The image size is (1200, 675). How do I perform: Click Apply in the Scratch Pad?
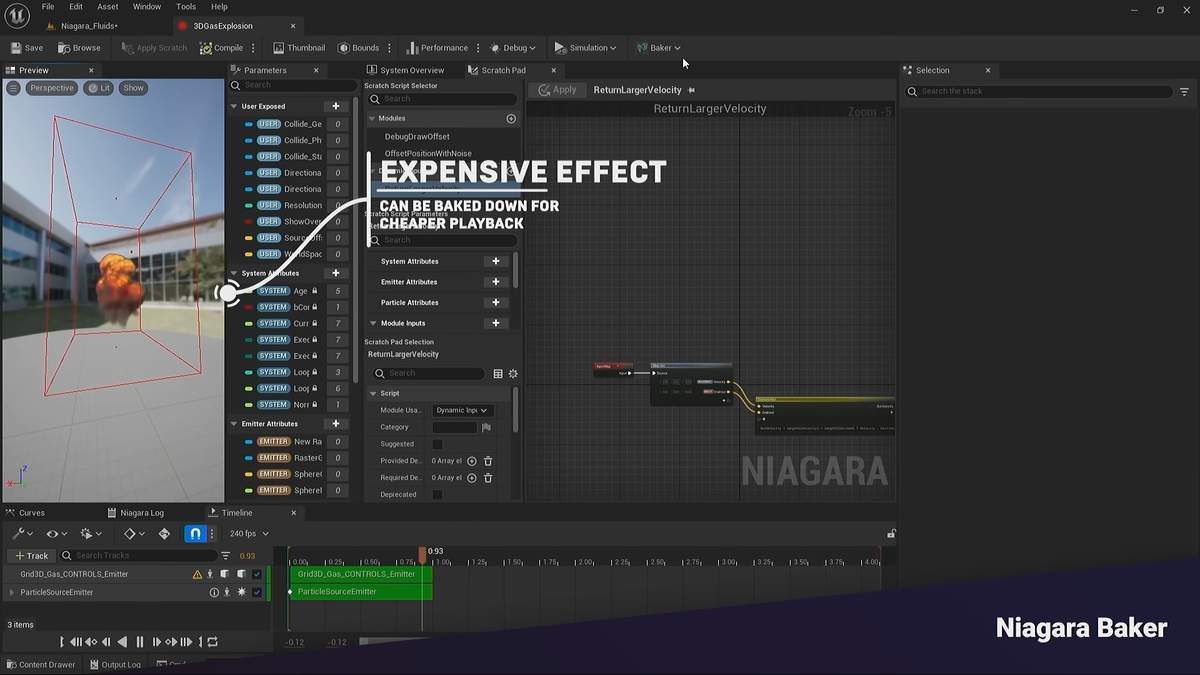coord(558,90)
